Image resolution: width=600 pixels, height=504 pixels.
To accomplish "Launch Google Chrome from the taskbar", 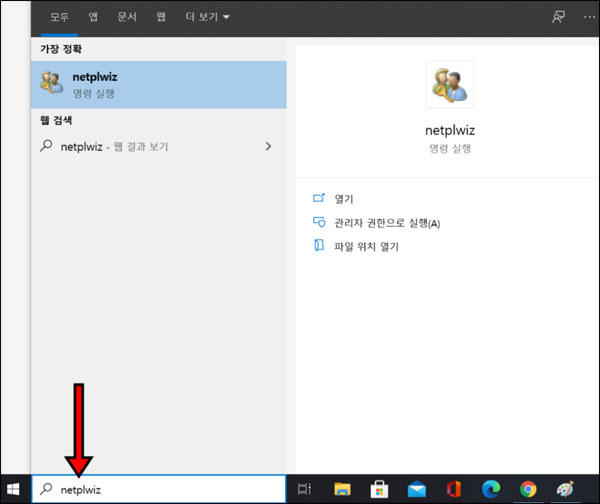I will 528,489.
